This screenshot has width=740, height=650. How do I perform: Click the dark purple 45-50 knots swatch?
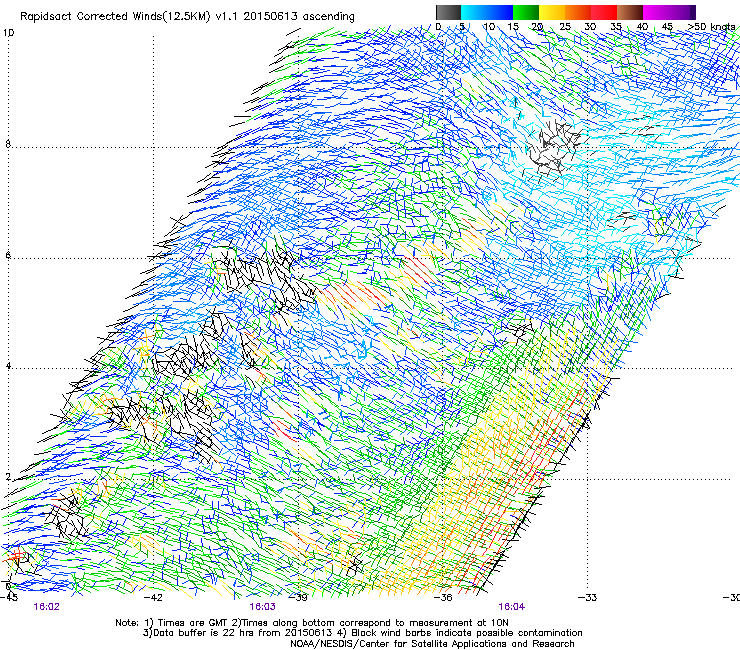point(682,12)
